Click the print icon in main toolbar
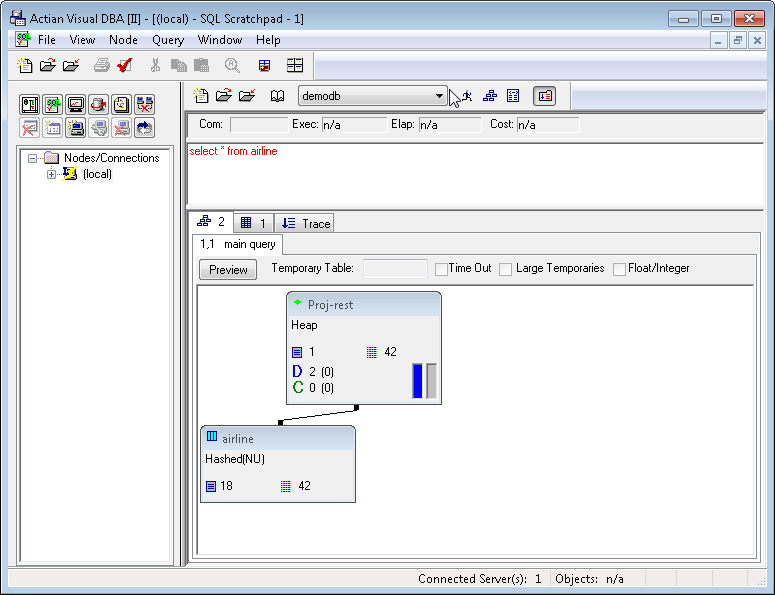This screenshot has width=775, height=595. (101, 66)
